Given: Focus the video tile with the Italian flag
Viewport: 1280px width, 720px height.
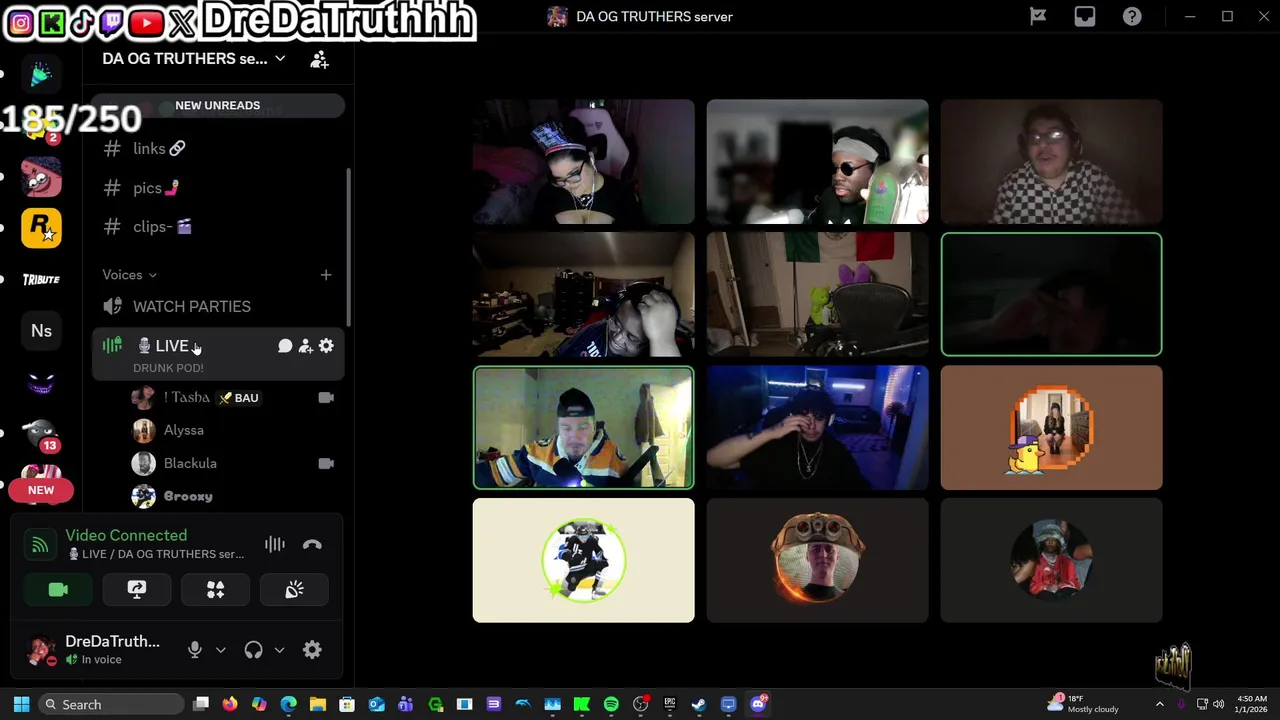Looking at the screenshot, I should 817,294.
